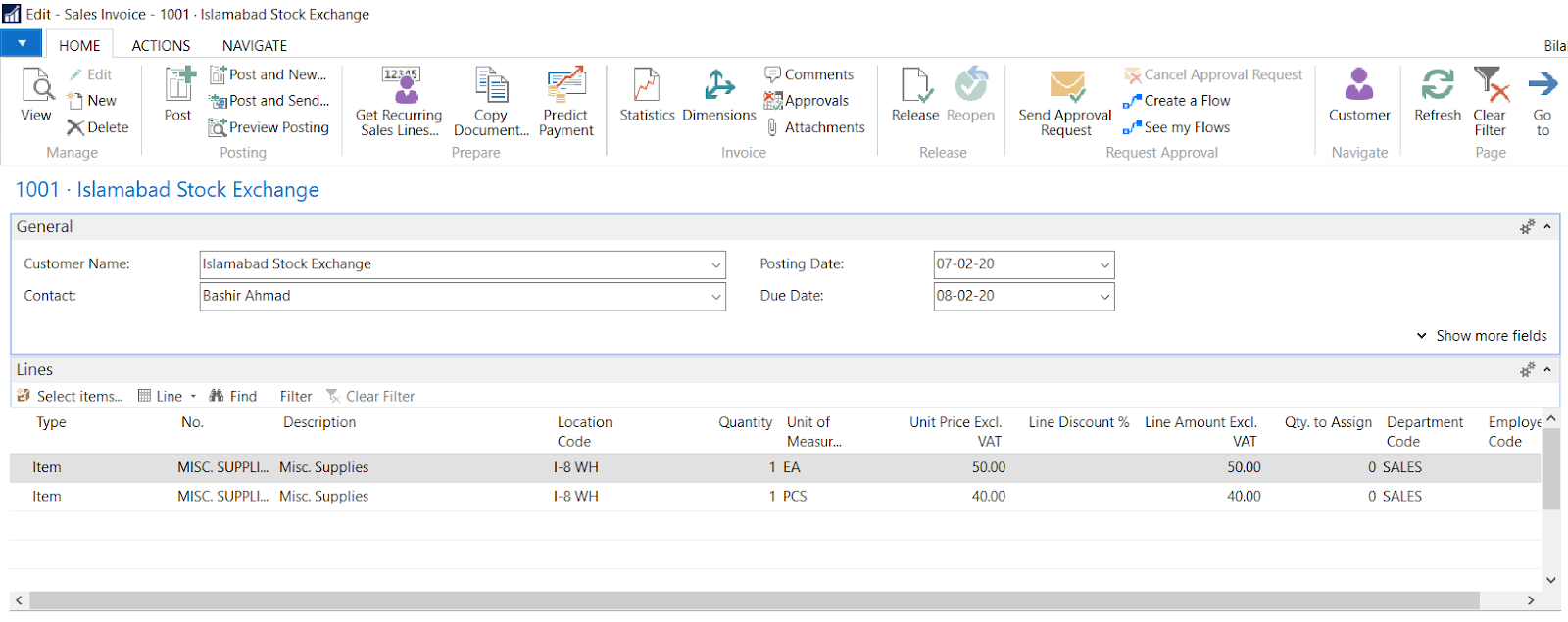This screenshot has height=622, width=1568.
Task: Click the Go to arrow icon
Action: click(1543, 84)
